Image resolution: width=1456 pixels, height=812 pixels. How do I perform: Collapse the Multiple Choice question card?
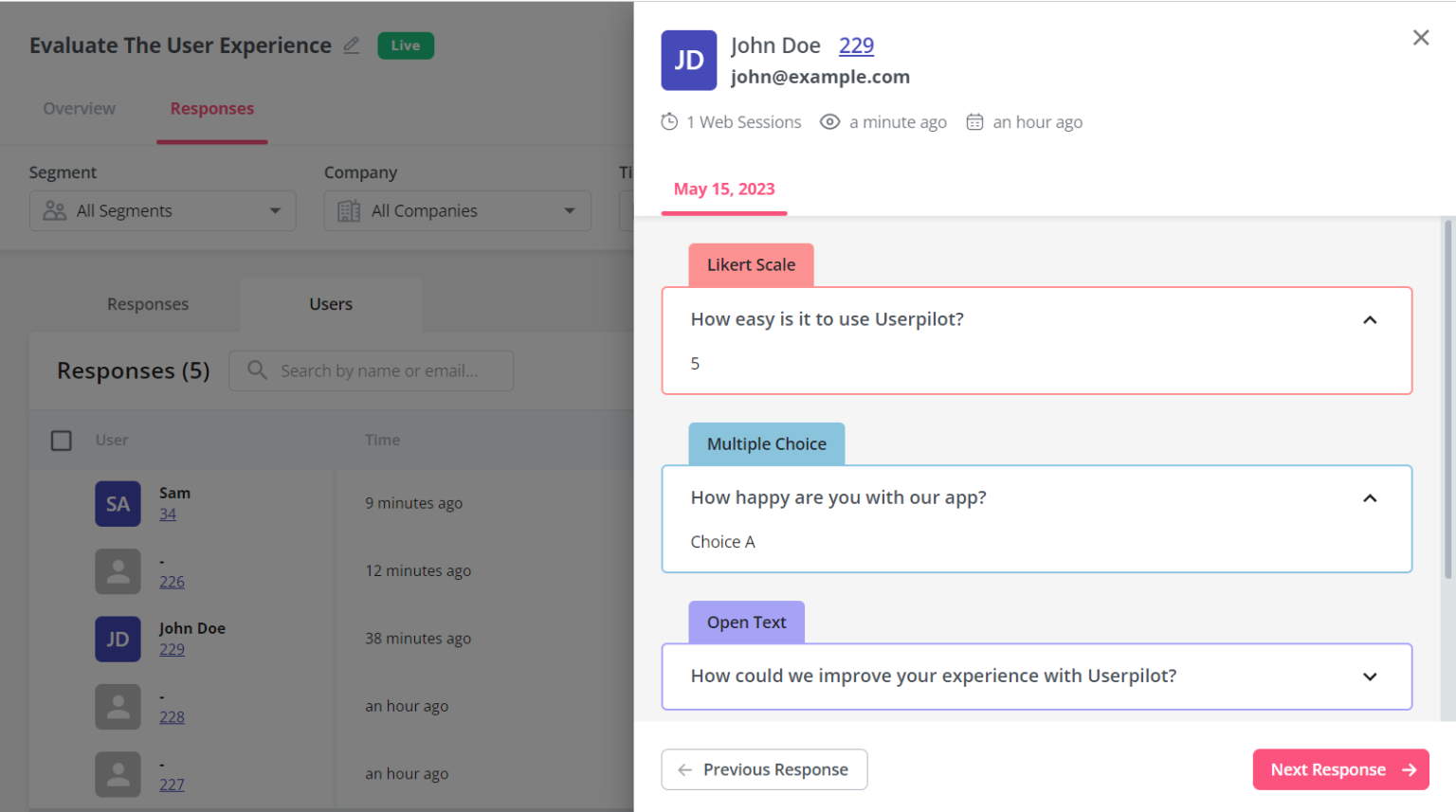tap(1370, 497)
